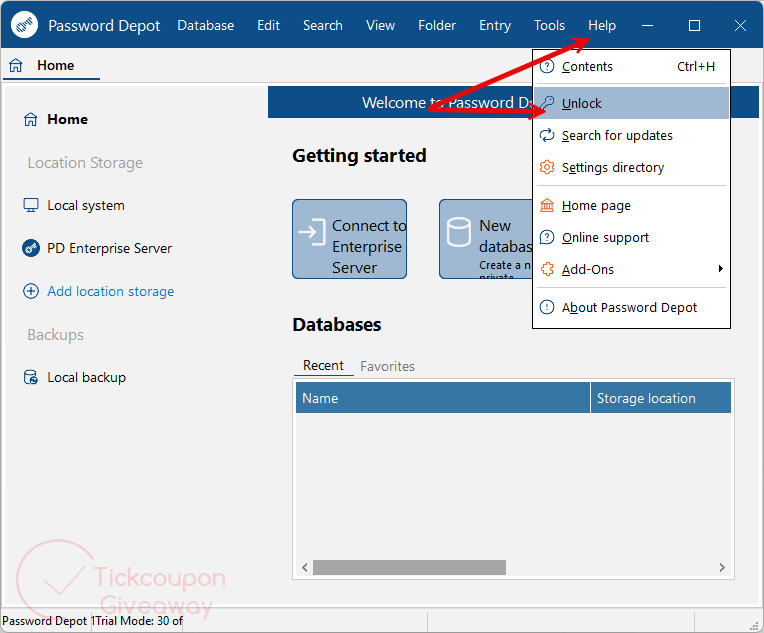This screenshot has height=633, width=764.
Task: Click the Home house icon in sidebar
Action: point(30,119)
